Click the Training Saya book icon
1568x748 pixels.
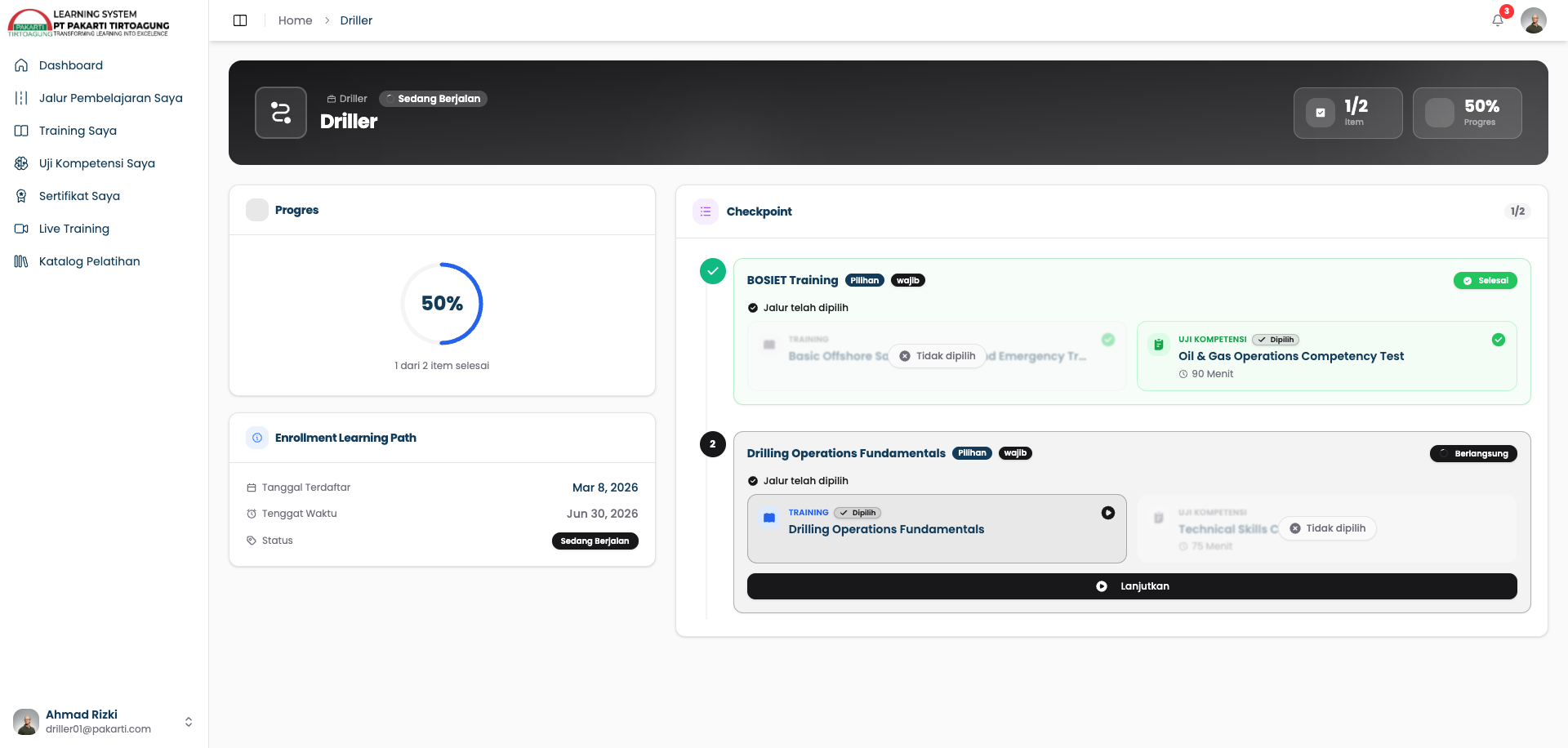(x=21, y=131)
